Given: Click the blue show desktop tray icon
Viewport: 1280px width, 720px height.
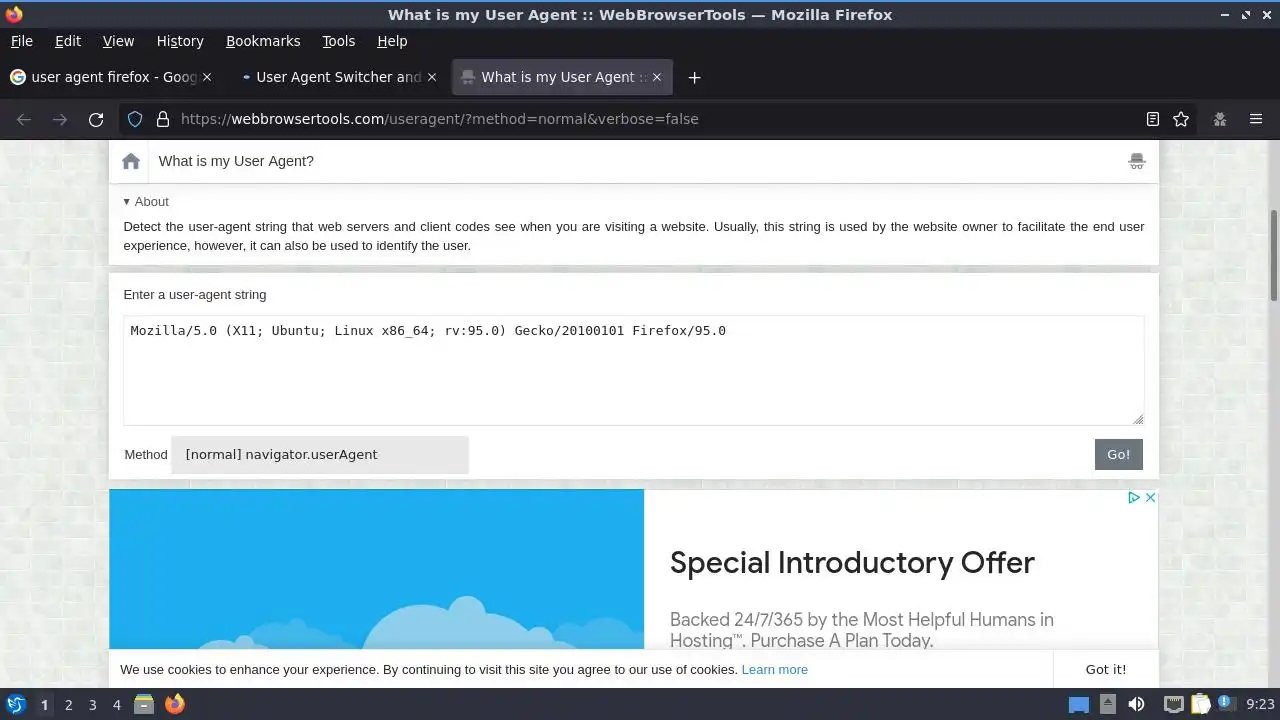Looking at the screenshot, I should click(1079, 704).
